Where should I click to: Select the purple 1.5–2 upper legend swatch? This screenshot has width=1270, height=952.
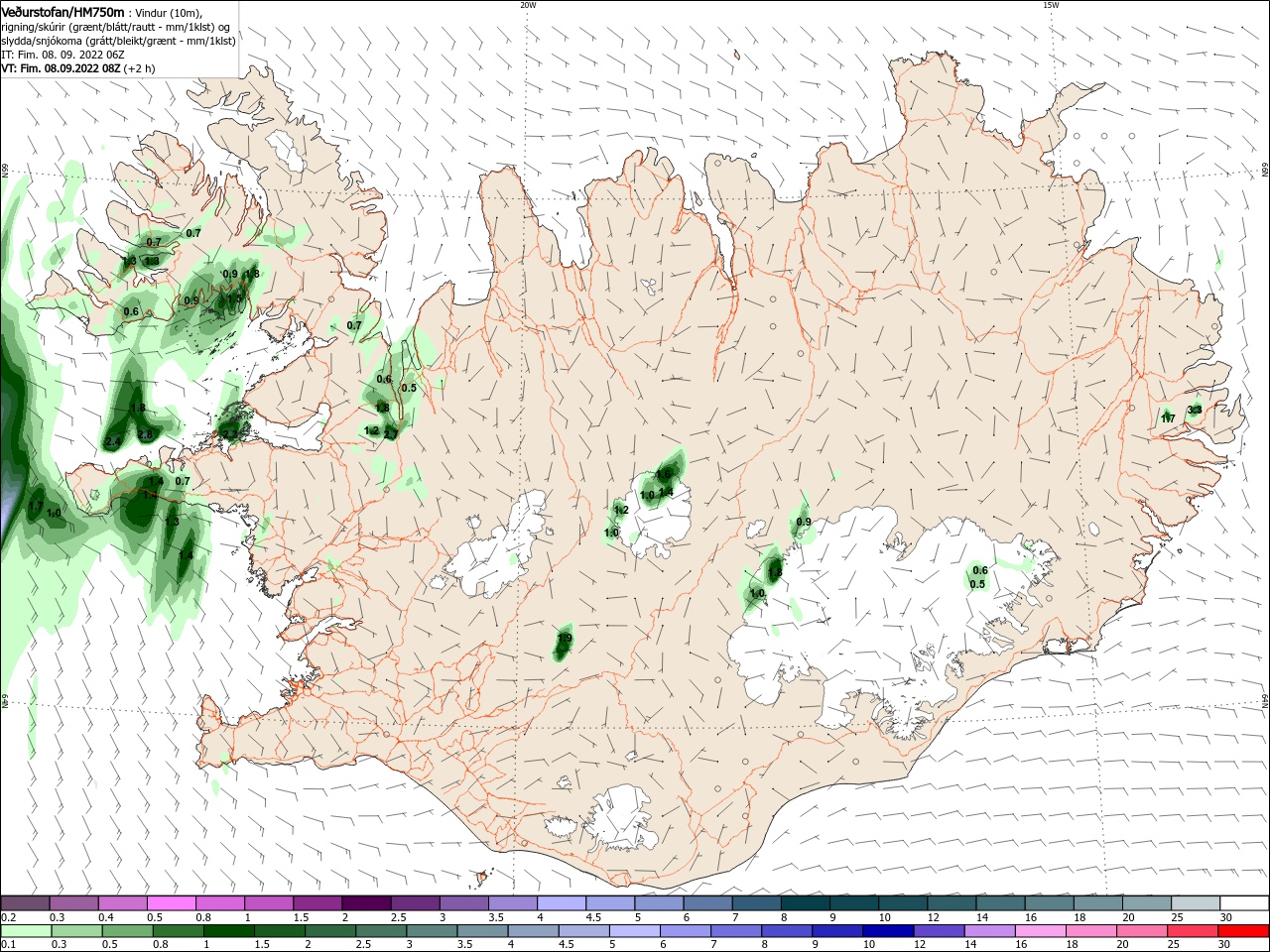pyautogui.click(x=317, y=903)
